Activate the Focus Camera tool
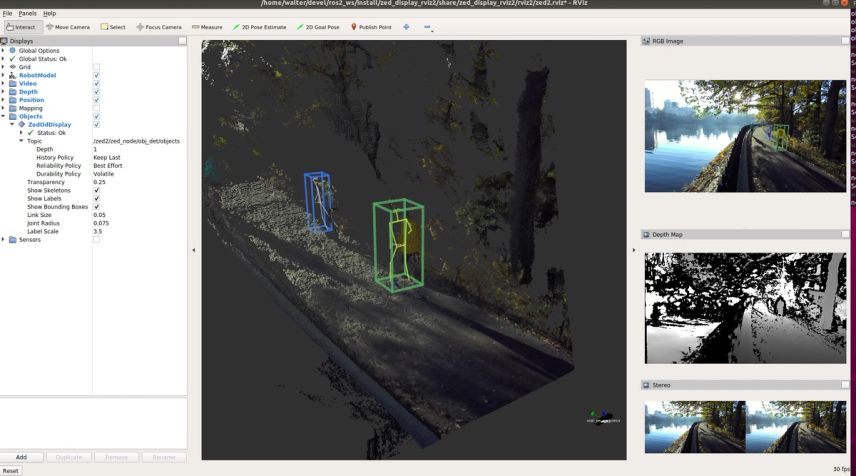The image size is (856, 476). click(x=159, y=27)
